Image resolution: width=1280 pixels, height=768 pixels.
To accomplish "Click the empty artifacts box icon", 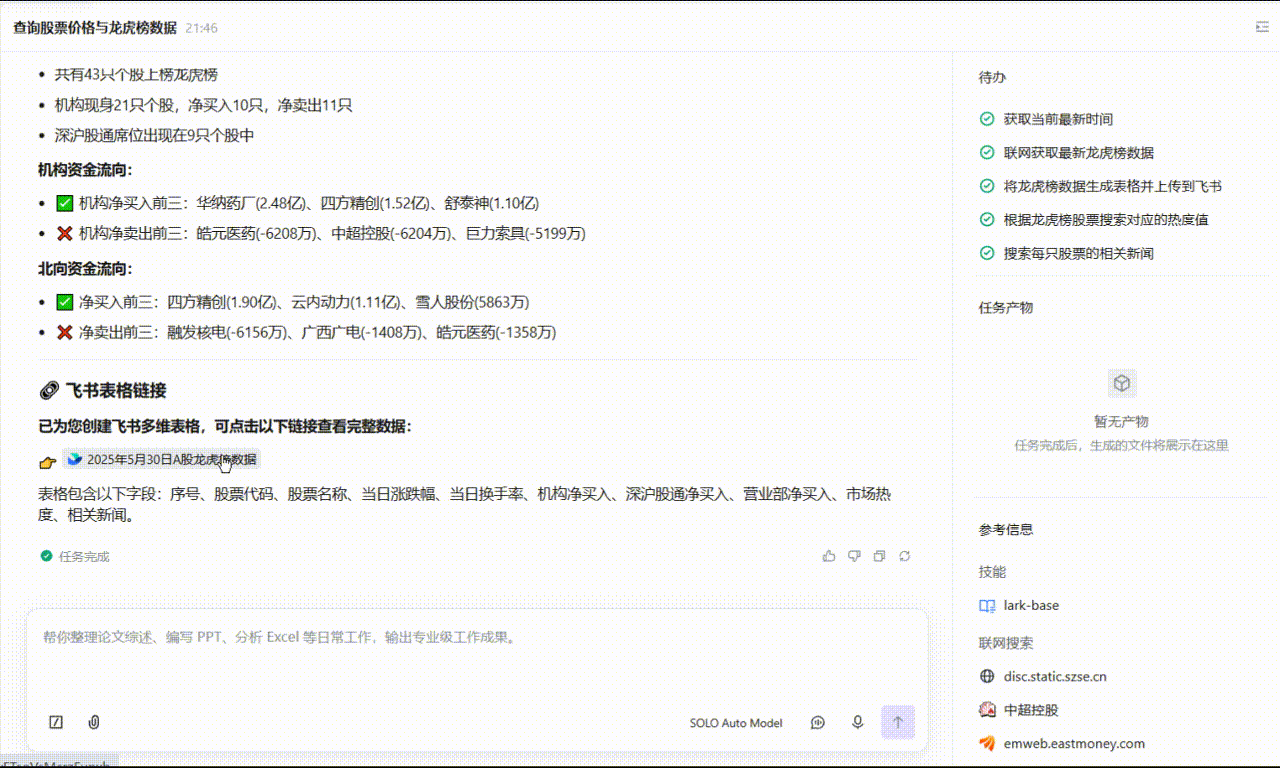I will [x=1122, y=383].
